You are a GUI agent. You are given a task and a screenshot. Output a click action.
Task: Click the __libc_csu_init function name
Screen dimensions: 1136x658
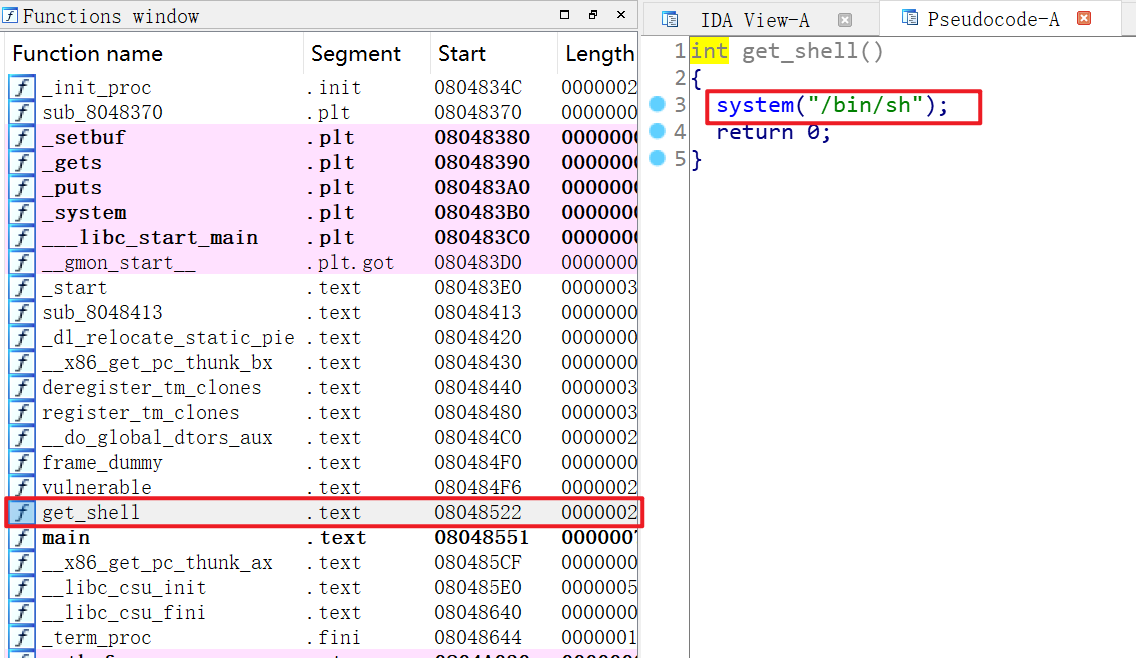[124, 588]
